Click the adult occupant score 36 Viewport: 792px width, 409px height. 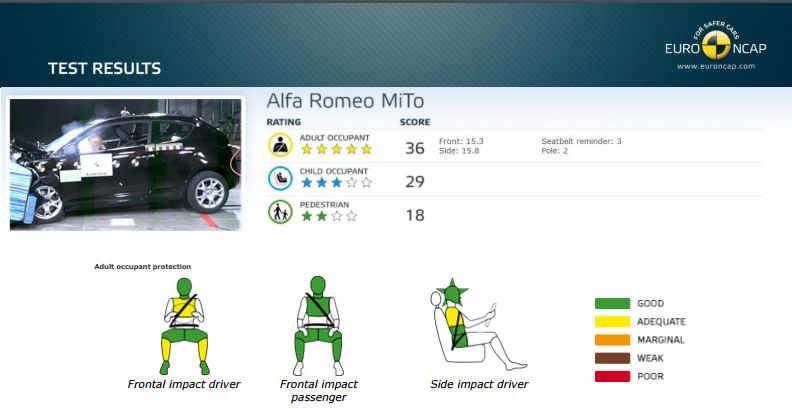tap(415, 148)
